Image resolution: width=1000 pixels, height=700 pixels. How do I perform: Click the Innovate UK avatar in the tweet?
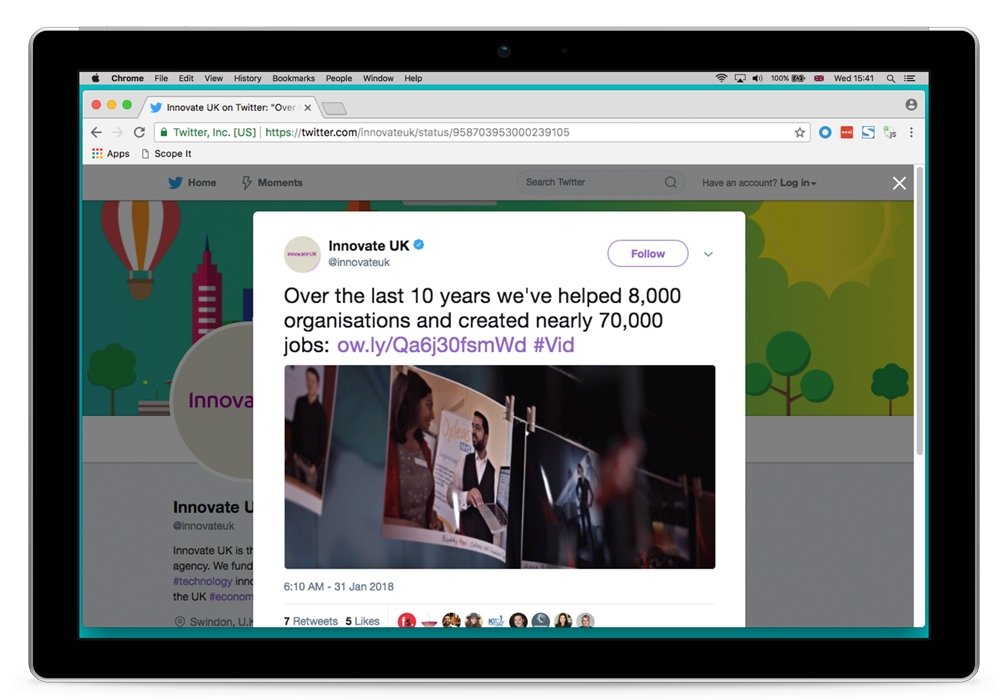click(x=302, y=254)
